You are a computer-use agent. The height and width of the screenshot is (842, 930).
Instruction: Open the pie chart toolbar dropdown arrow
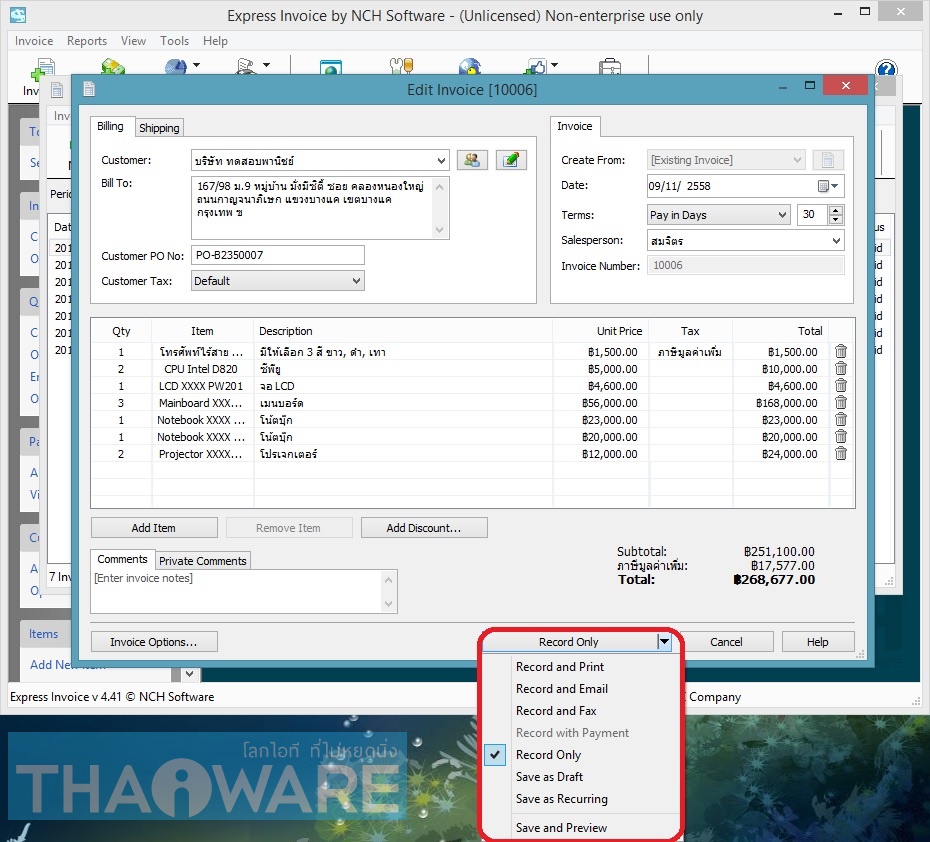coord(196,65)
